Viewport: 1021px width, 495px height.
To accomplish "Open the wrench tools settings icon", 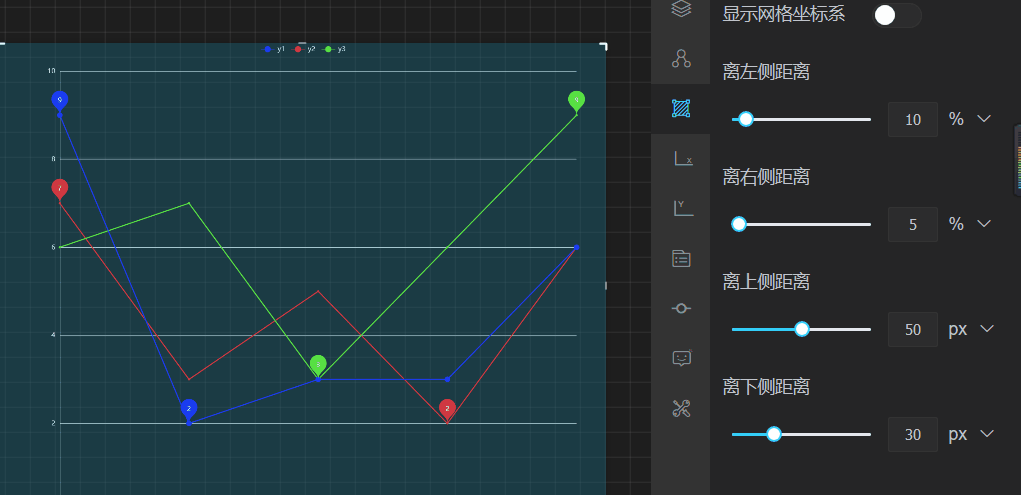I will click(681, 408).
